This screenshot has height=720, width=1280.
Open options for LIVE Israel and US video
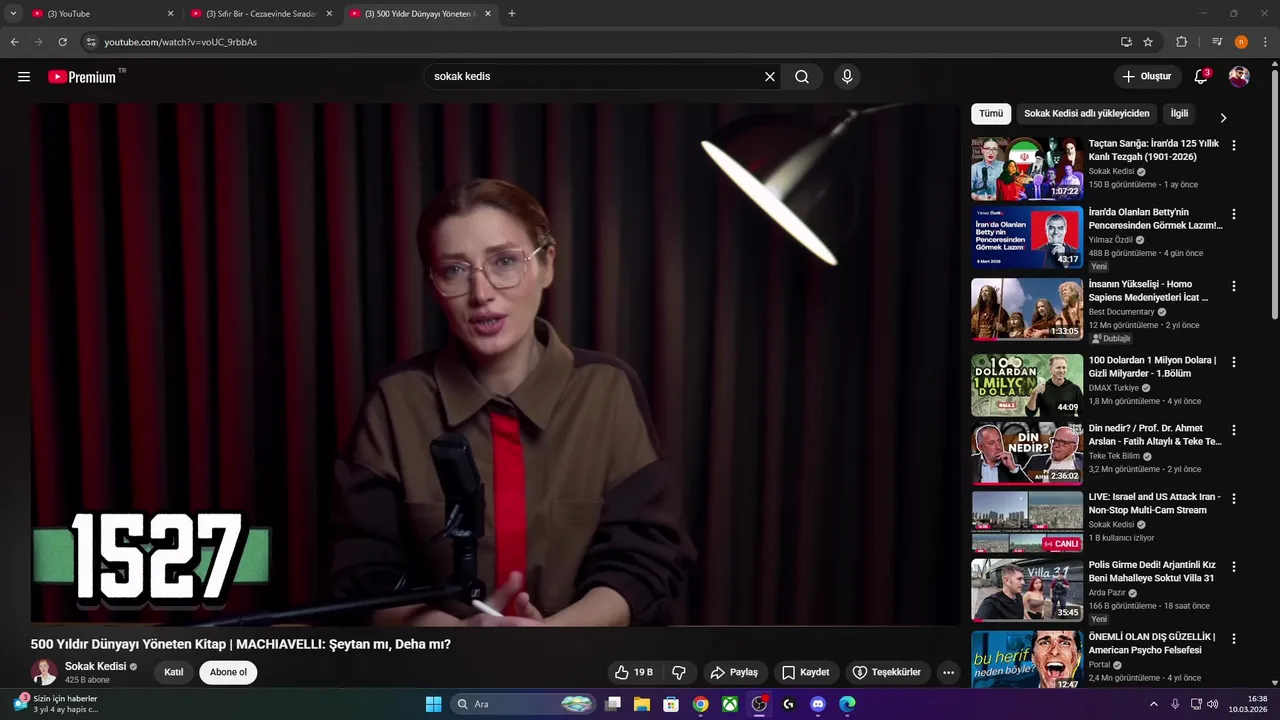[x=1234, y=498]
